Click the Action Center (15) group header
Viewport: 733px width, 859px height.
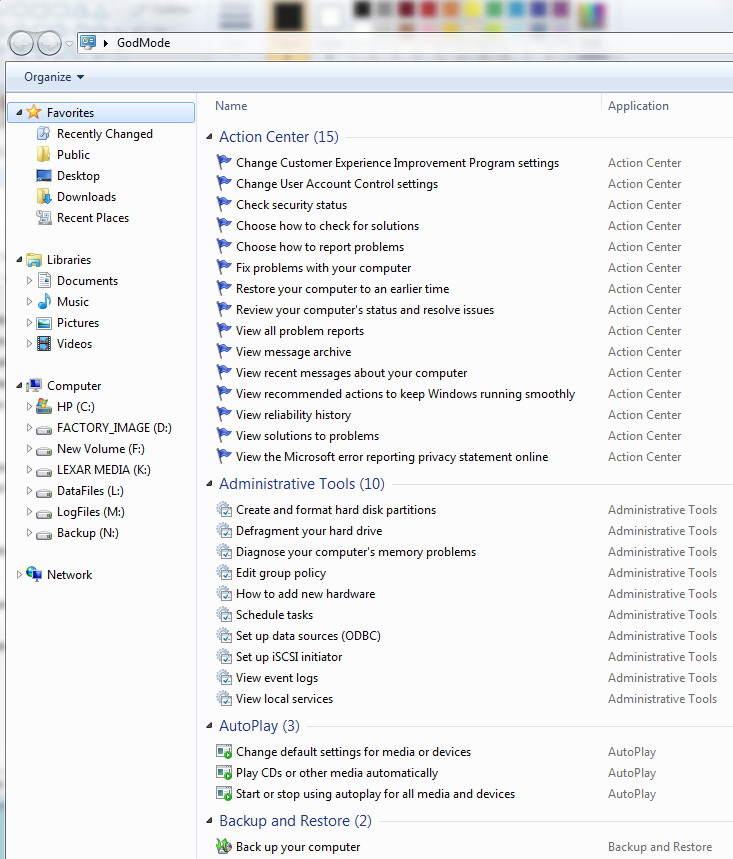point(279,136)
